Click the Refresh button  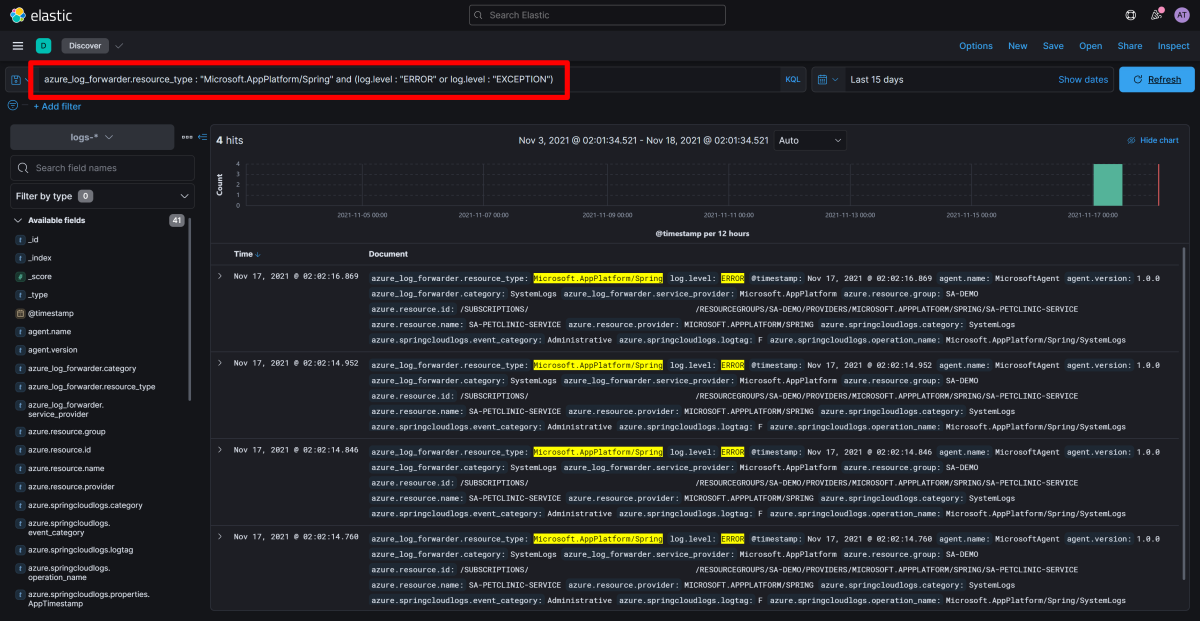(x=1156, y=80)
